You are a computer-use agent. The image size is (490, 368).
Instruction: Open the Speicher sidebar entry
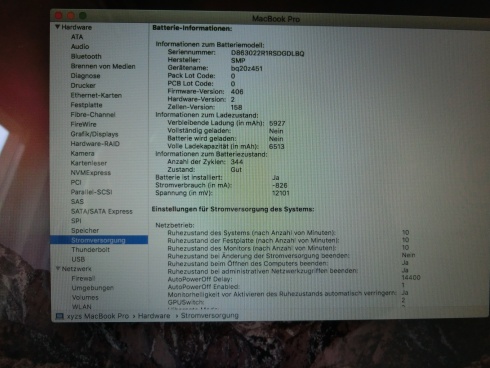pos(85,230)
